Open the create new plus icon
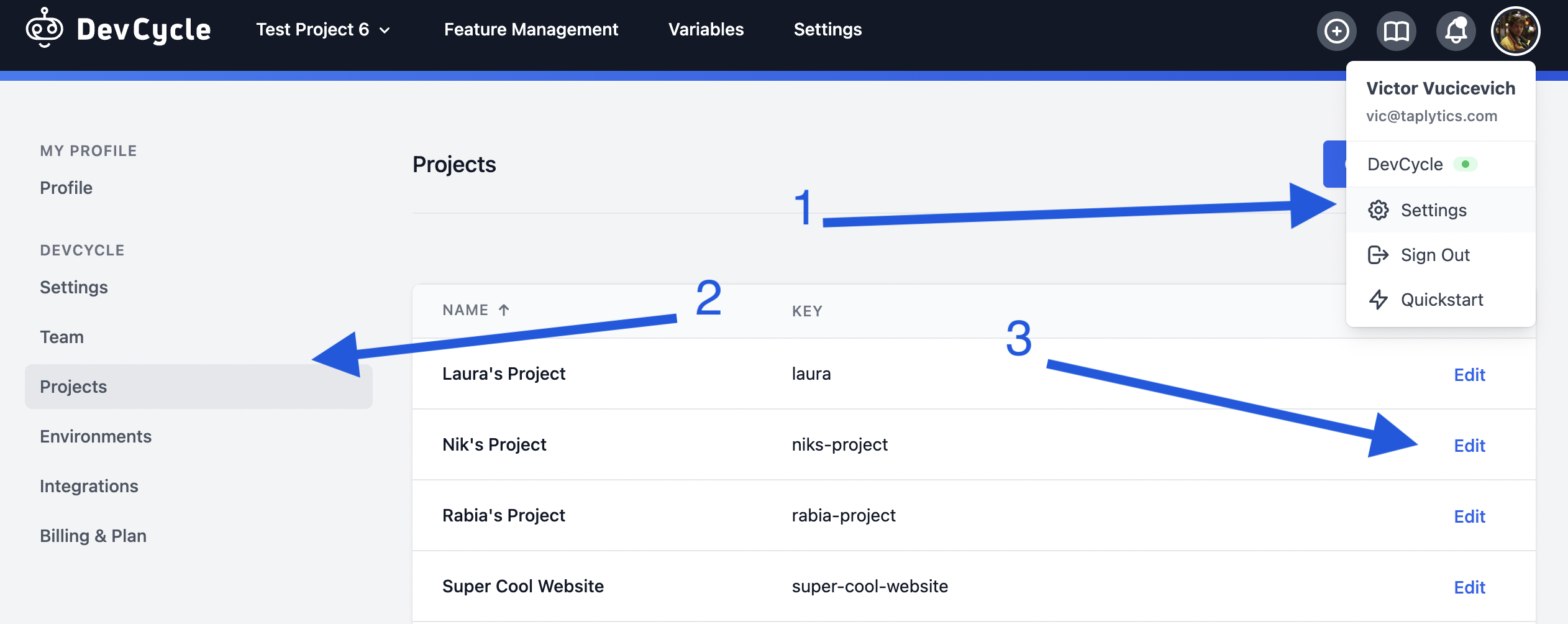 click(1336, 30)
